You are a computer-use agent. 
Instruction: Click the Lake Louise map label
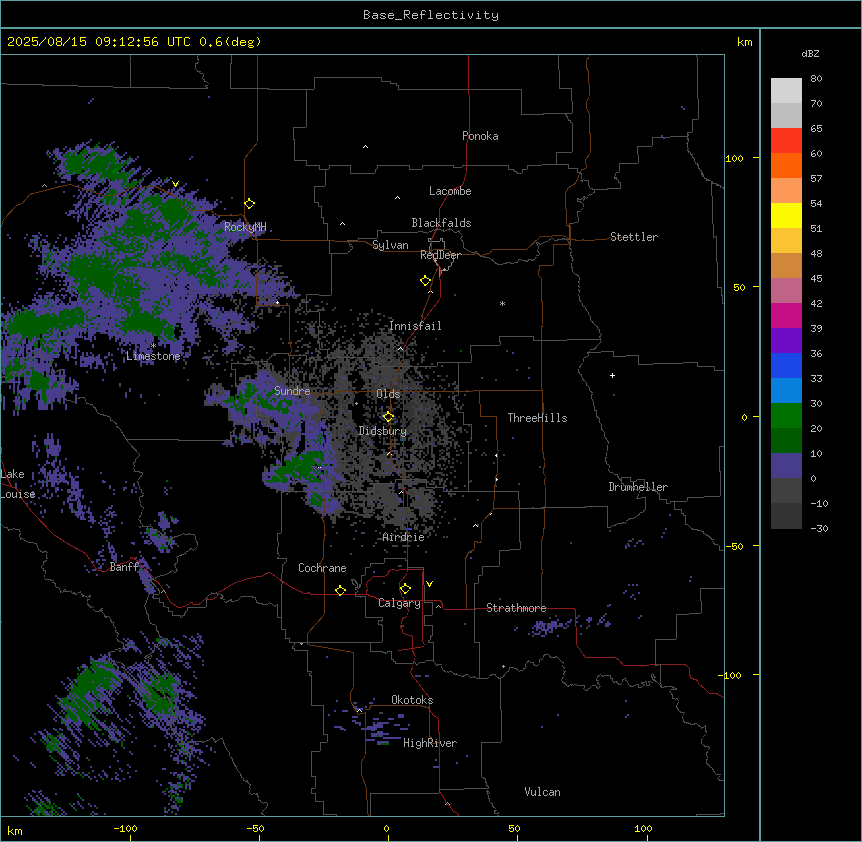pyautogui.click(x=17, y=484)
